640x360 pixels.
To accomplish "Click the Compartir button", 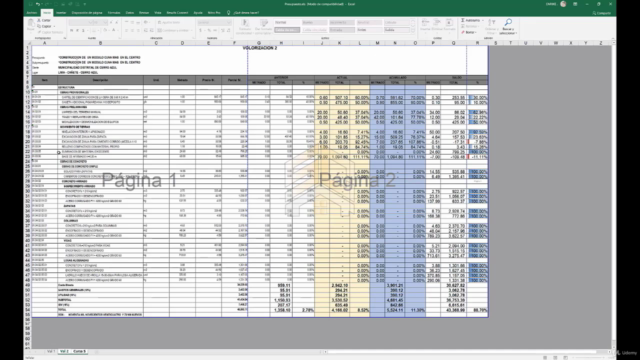I will 602,13.
